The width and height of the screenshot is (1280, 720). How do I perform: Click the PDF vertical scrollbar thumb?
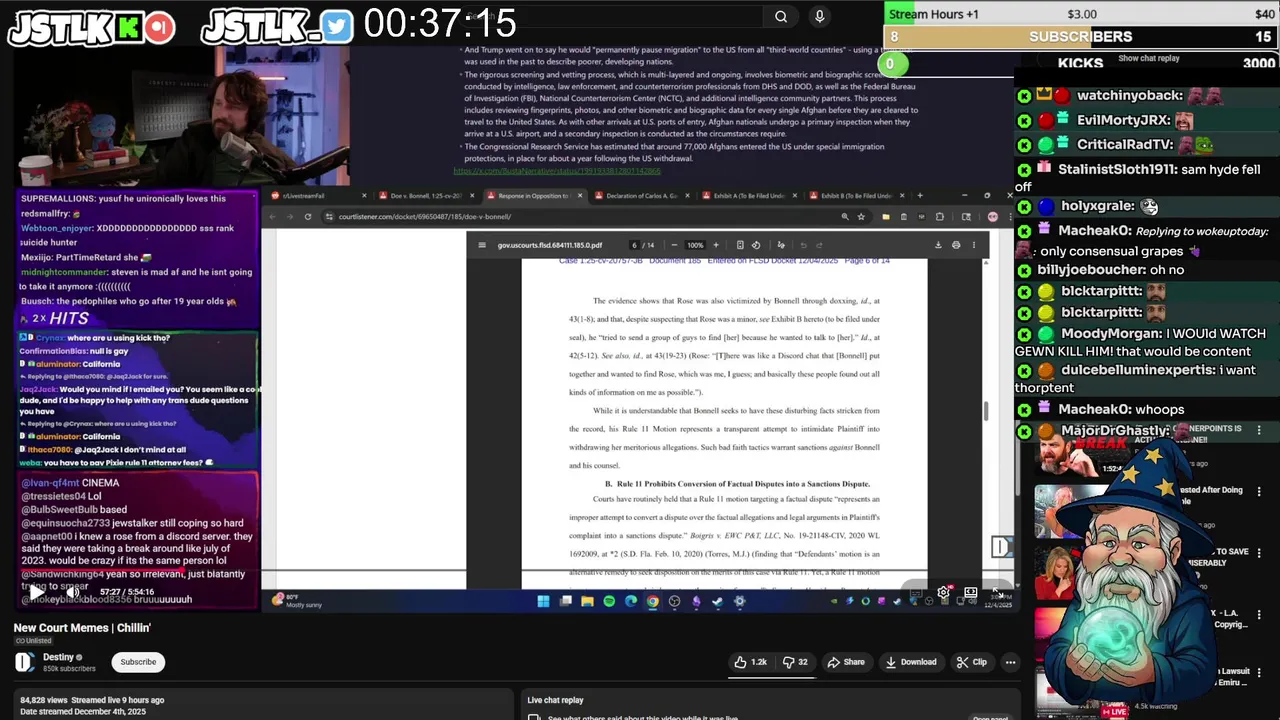click(x=986, y=411)
